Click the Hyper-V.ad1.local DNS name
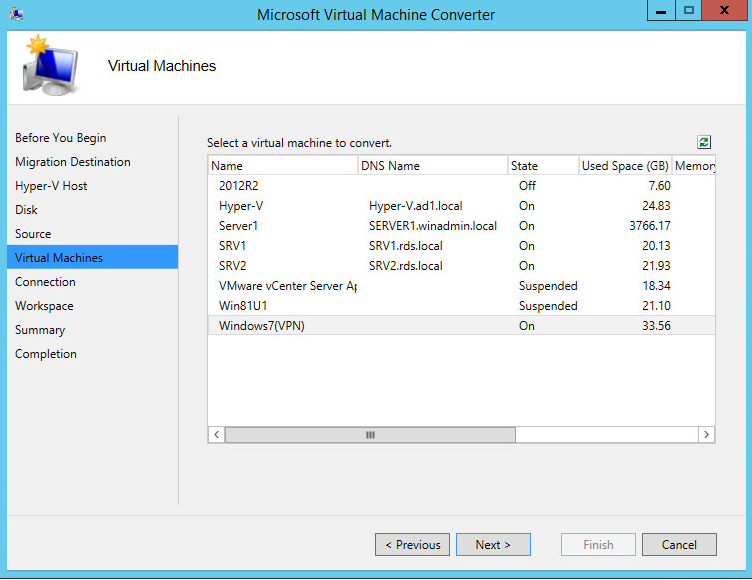 click(x=415, y=206)
